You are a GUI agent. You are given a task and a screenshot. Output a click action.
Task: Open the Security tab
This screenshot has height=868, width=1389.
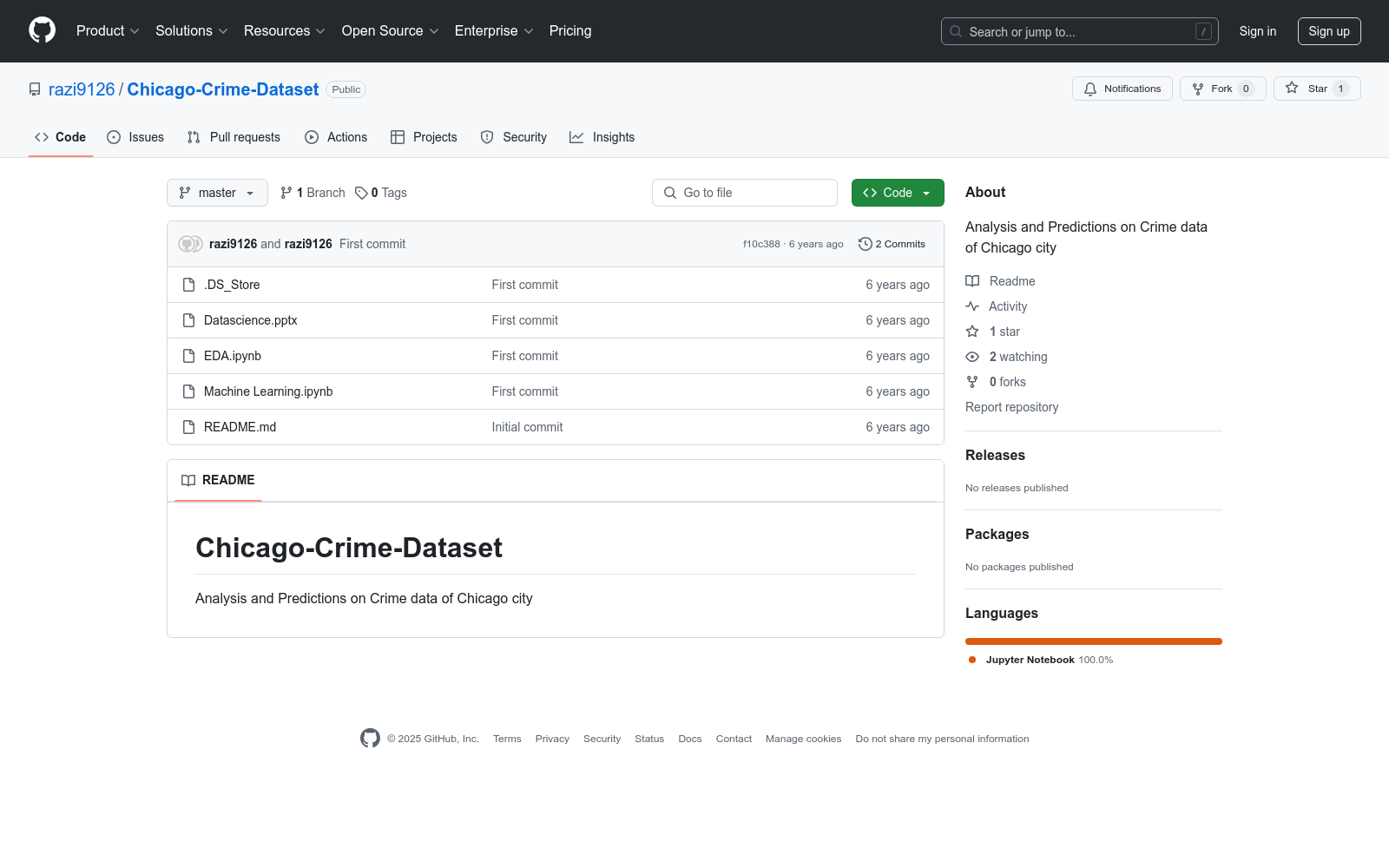pyautogui.click(x=514, y=137)
